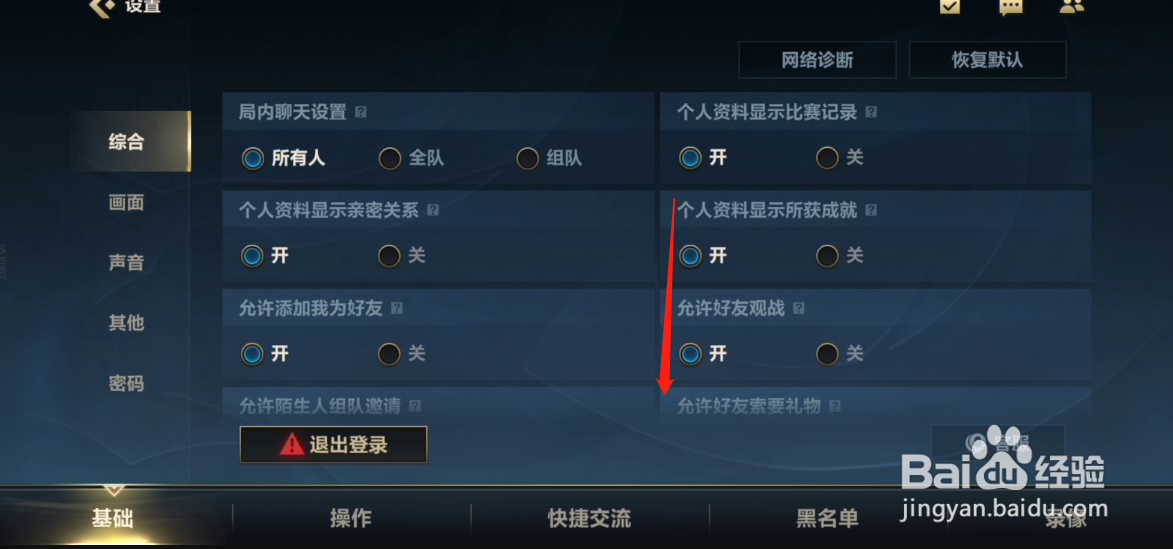Click the 退出登录 logout button
The width and height of the screenshot is (1173, 549).
pos(334,445)
